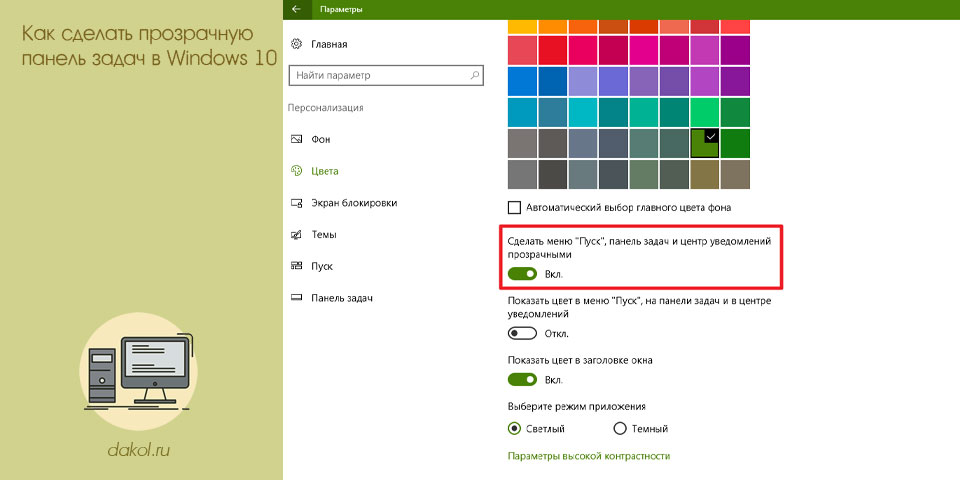
Task: Check Автоматический выбор главного цвета фона
Action: click(x=514, y=208)
